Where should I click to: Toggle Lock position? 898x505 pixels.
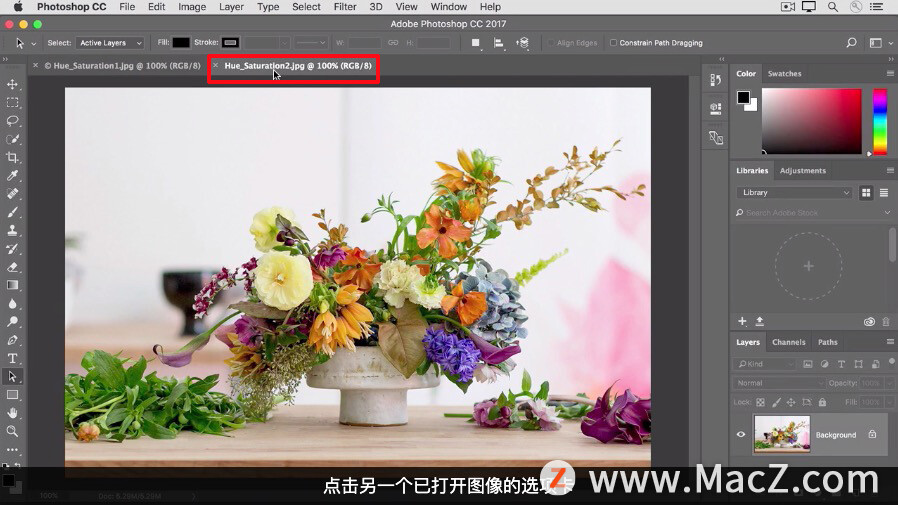pos(791,403)
